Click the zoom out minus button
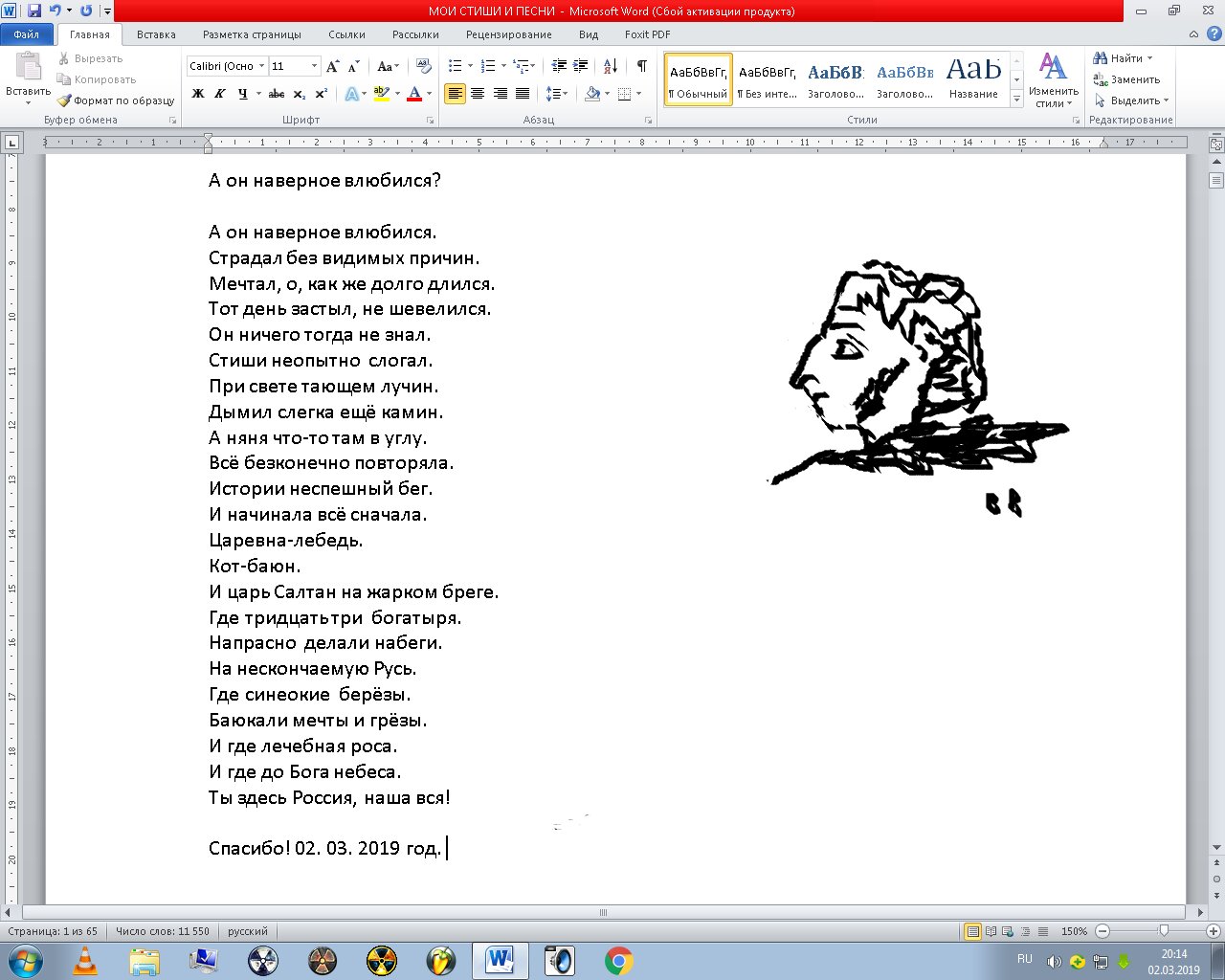1225x980 pixels. [x=1102, y=931]
